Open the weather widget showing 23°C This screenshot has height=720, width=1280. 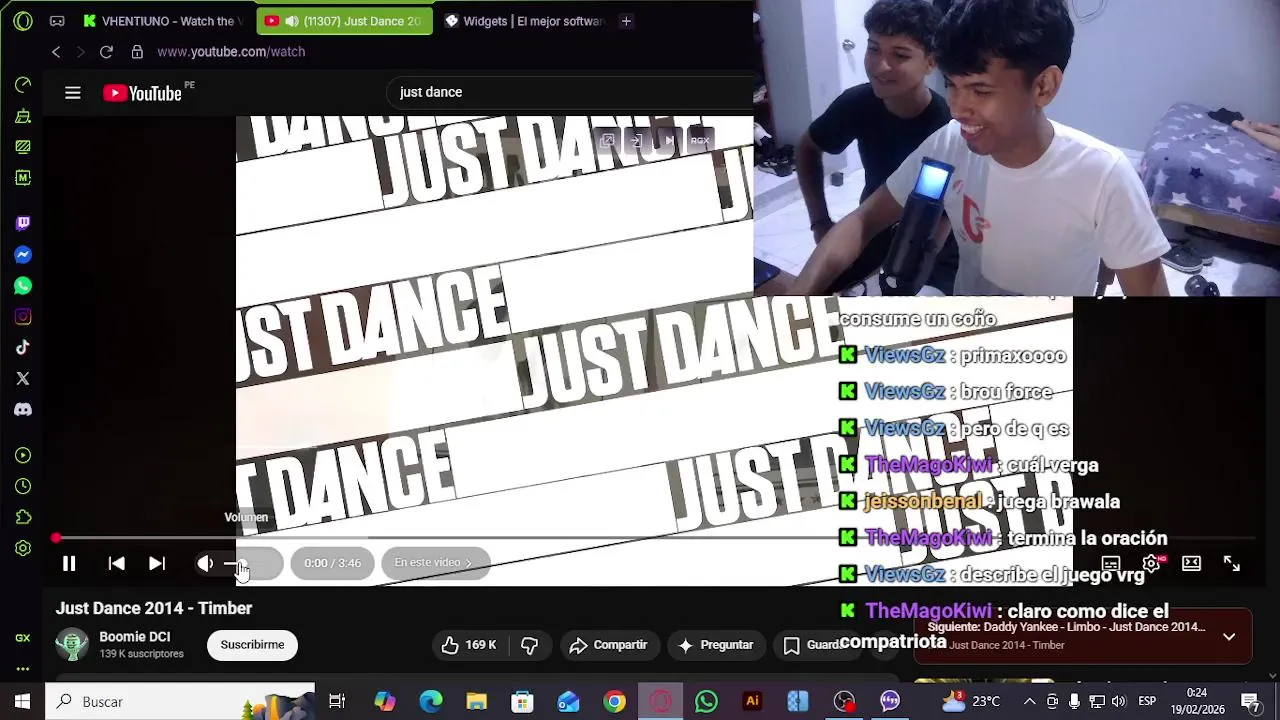coord(972,702)
